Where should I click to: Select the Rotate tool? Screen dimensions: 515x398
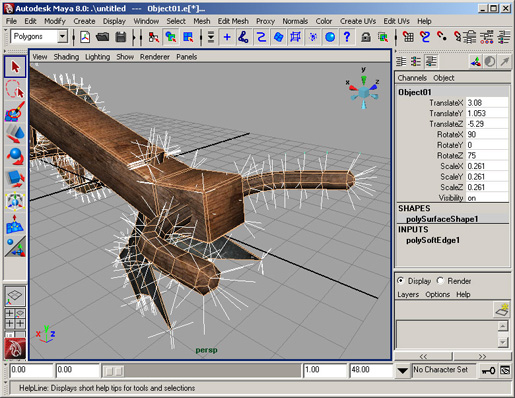click(15, 156)
